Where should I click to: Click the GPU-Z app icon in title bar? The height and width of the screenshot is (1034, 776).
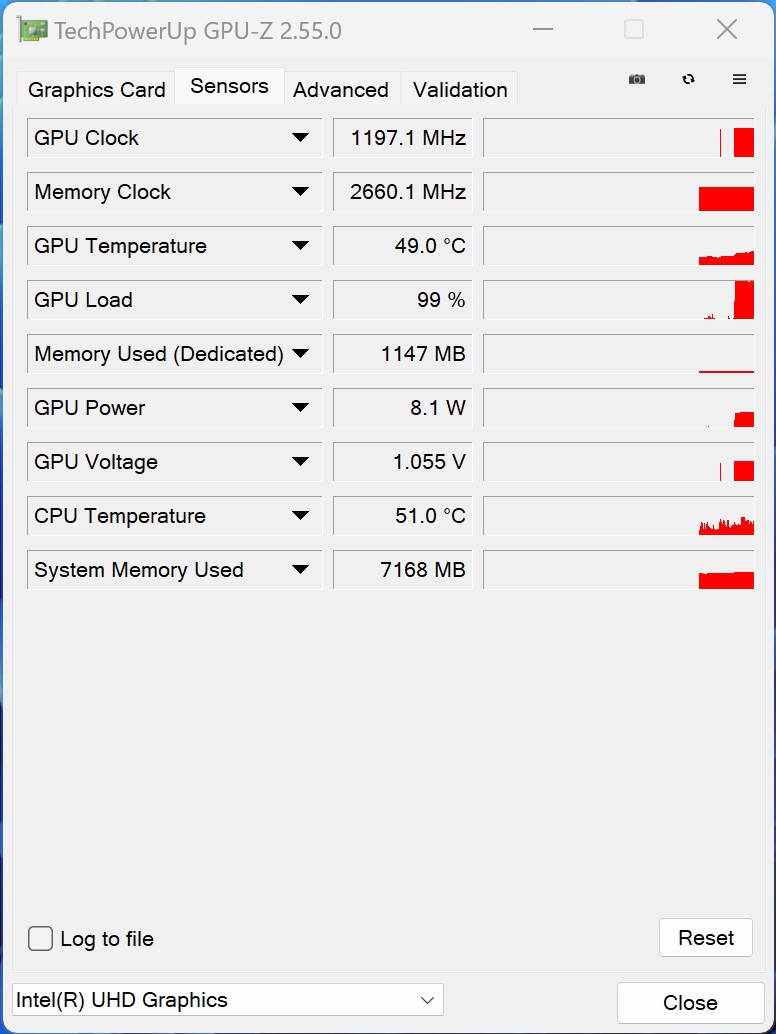pyautogui.click(x=34, y=30)
